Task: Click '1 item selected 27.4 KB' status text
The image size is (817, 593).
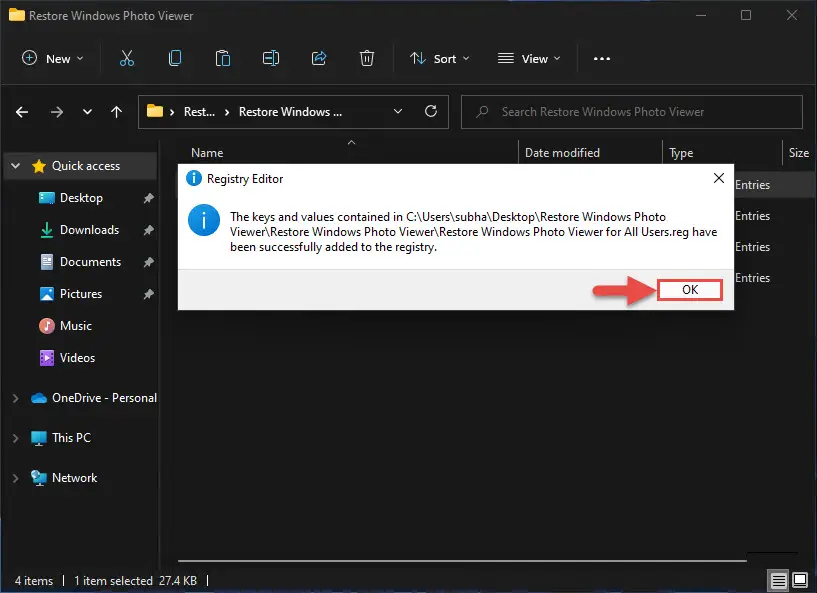Action: [x=135, y=580]
